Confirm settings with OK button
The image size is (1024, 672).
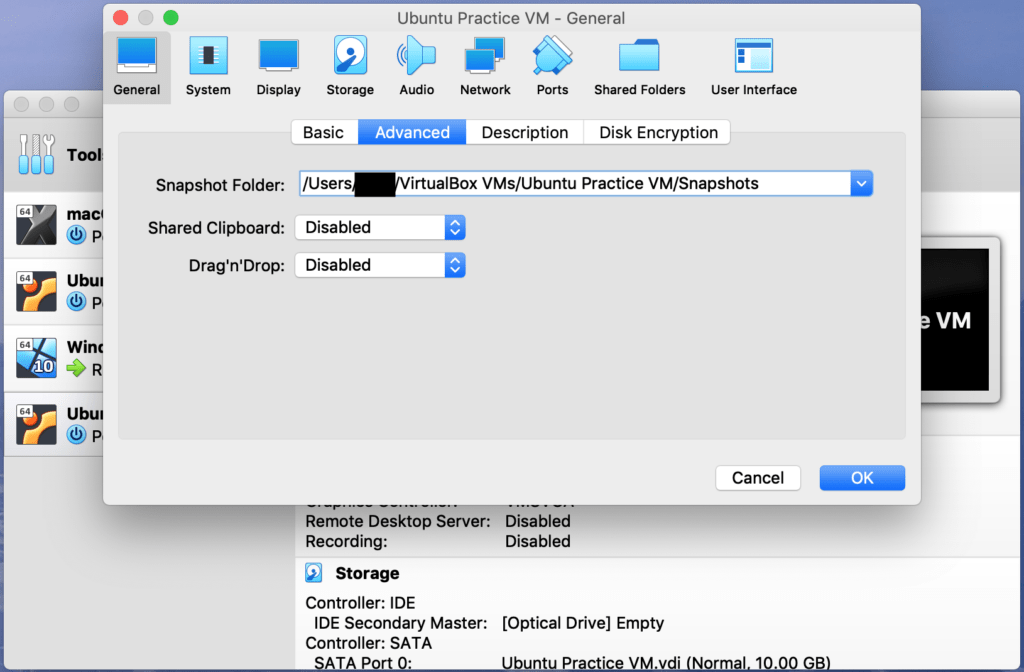[x=862, y=478]
